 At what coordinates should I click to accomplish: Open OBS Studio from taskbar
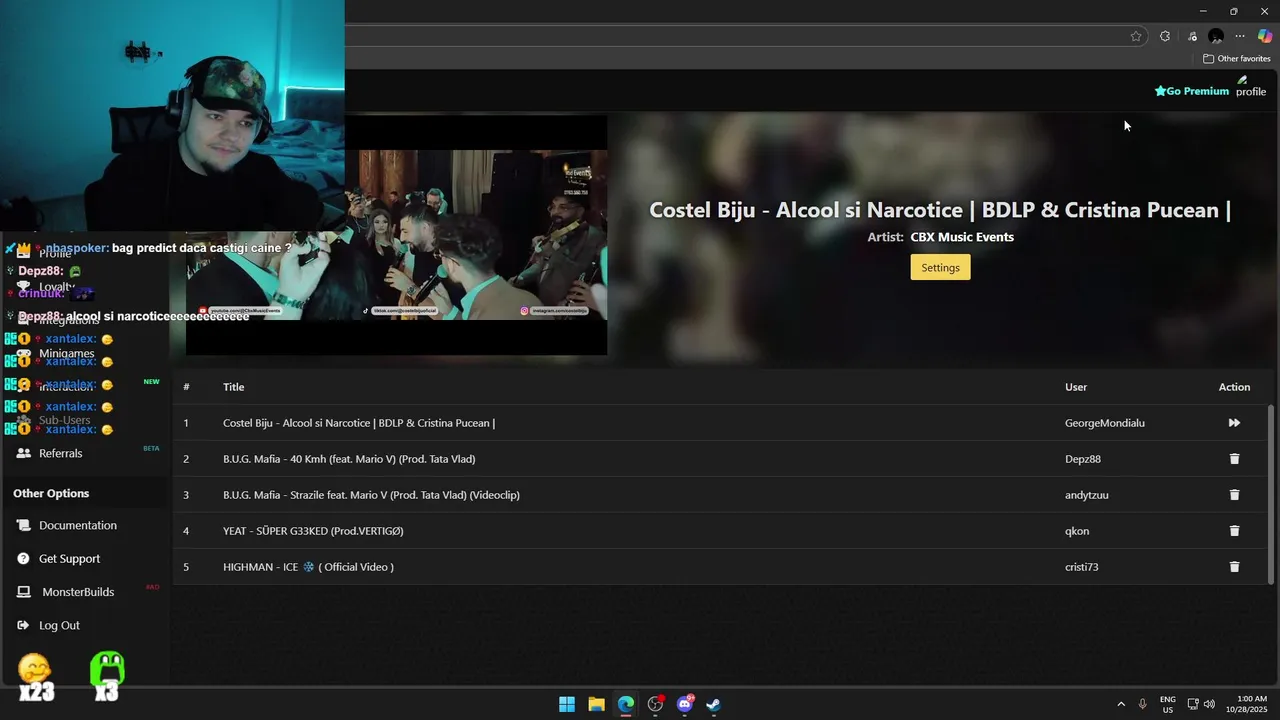click(655, 704)
